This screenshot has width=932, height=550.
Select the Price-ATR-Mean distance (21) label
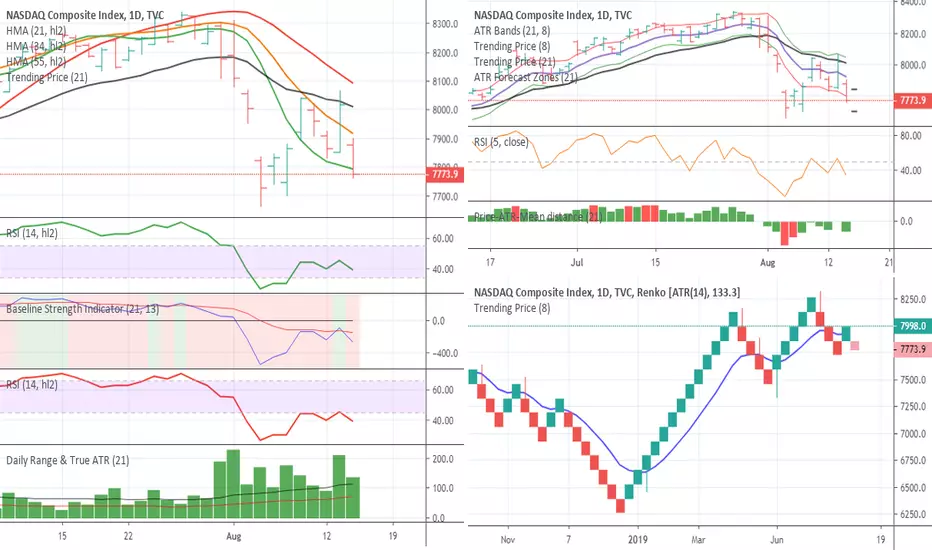pyautogui.click(x=538, y=217)
